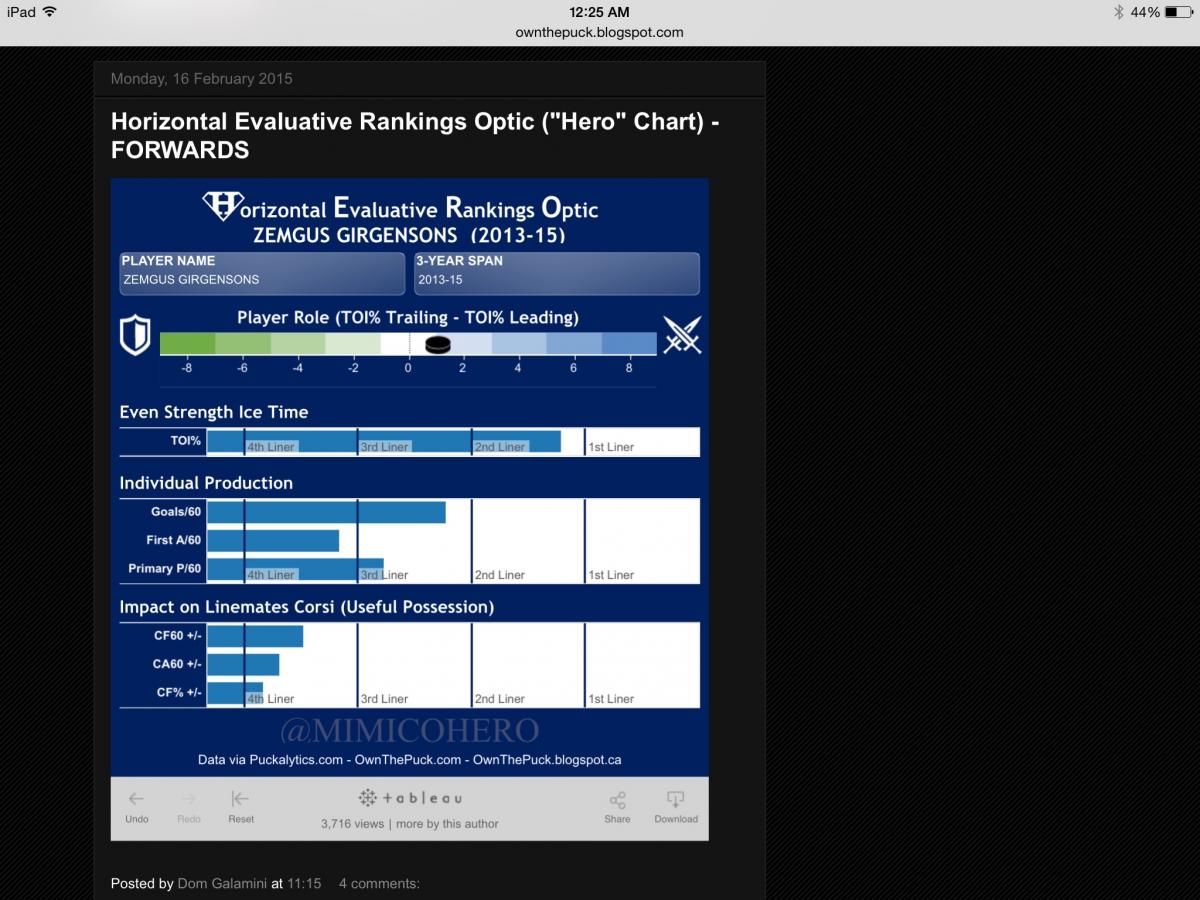The width and height of the screenshot is (1200, 900).
Task: Open the 3-Year Span selector
Action: pyautogui.click(x=557, y=273)
